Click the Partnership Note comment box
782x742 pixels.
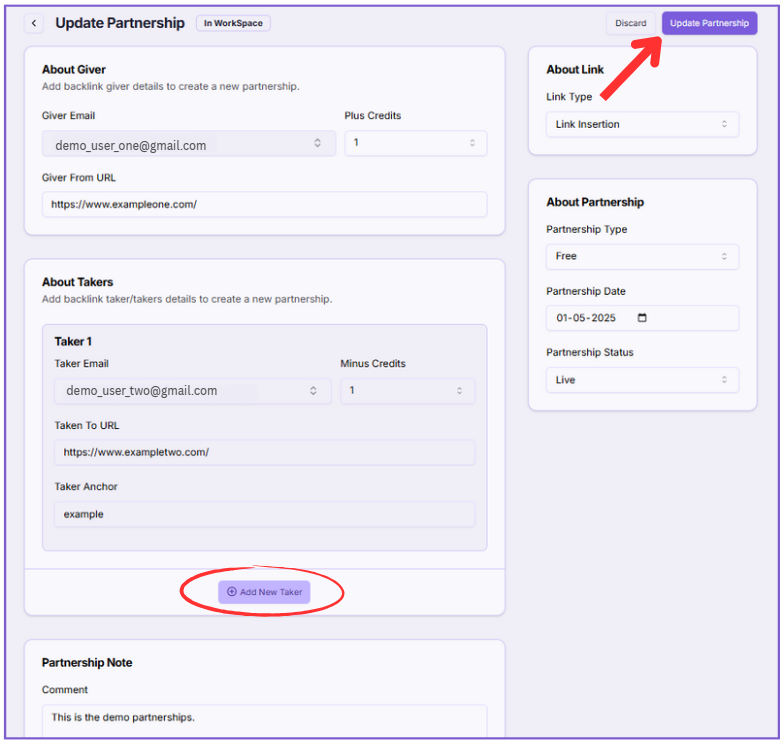pos(264,720)
